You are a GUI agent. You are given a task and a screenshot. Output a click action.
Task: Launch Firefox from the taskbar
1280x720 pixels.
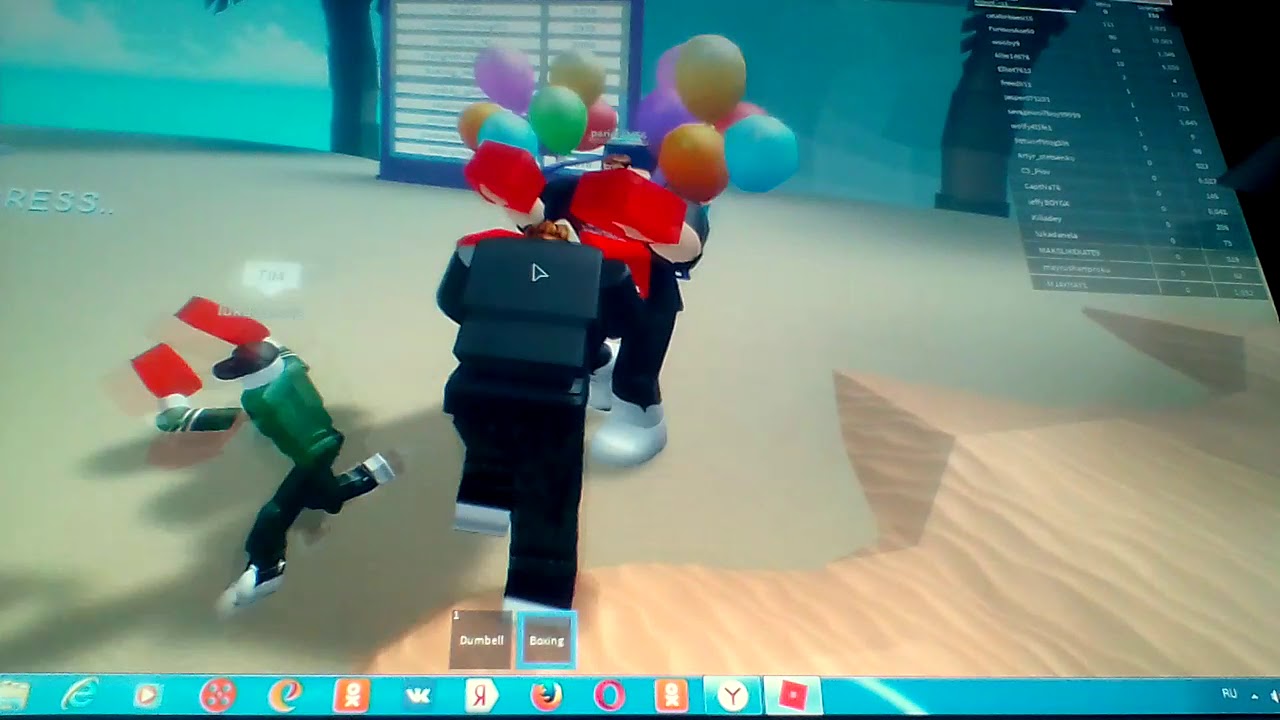(x=546, y=695)
